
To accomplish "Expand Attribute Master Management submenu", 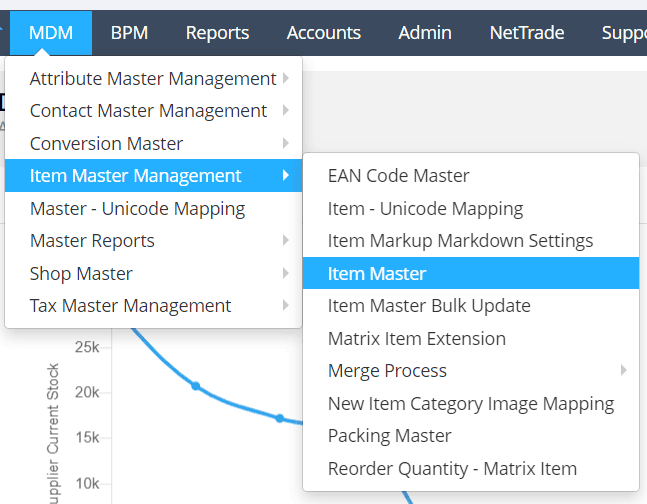I will coord(153,78).
